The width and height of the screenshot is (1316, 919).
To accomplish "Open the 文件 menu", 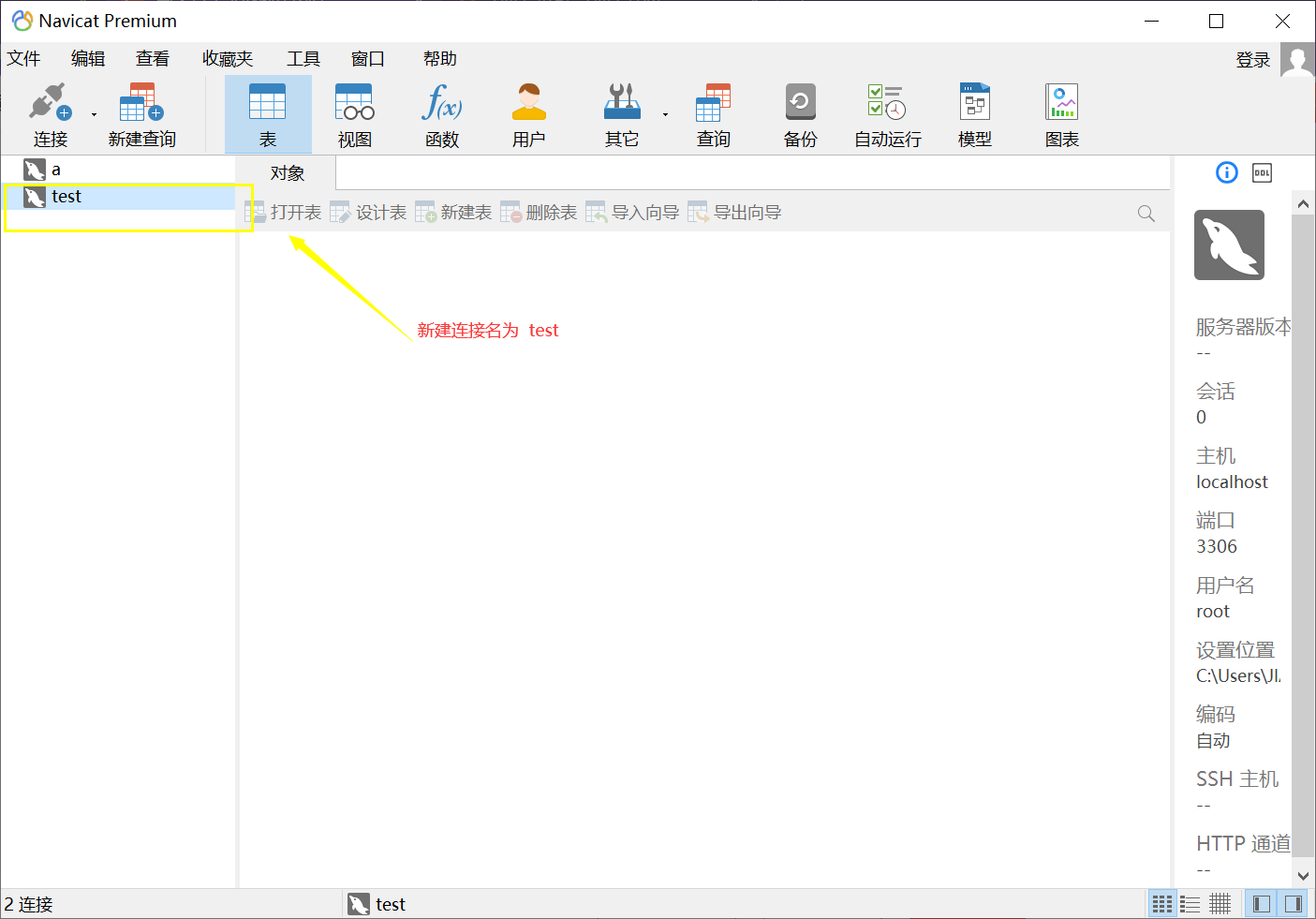I will pos(24,59).
